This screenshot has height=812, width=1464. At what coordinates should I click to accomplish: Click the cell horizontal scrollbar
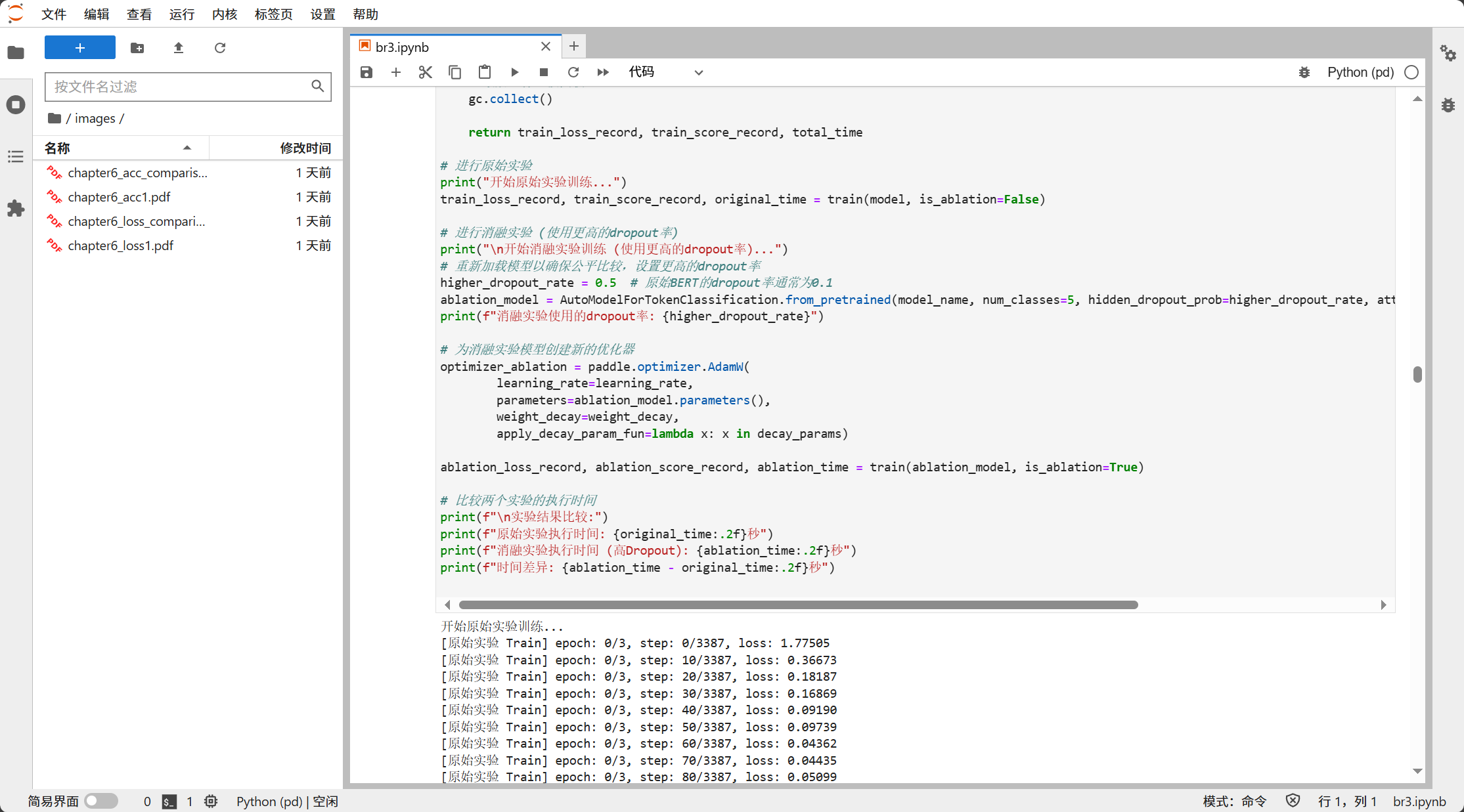pos(798,605)
